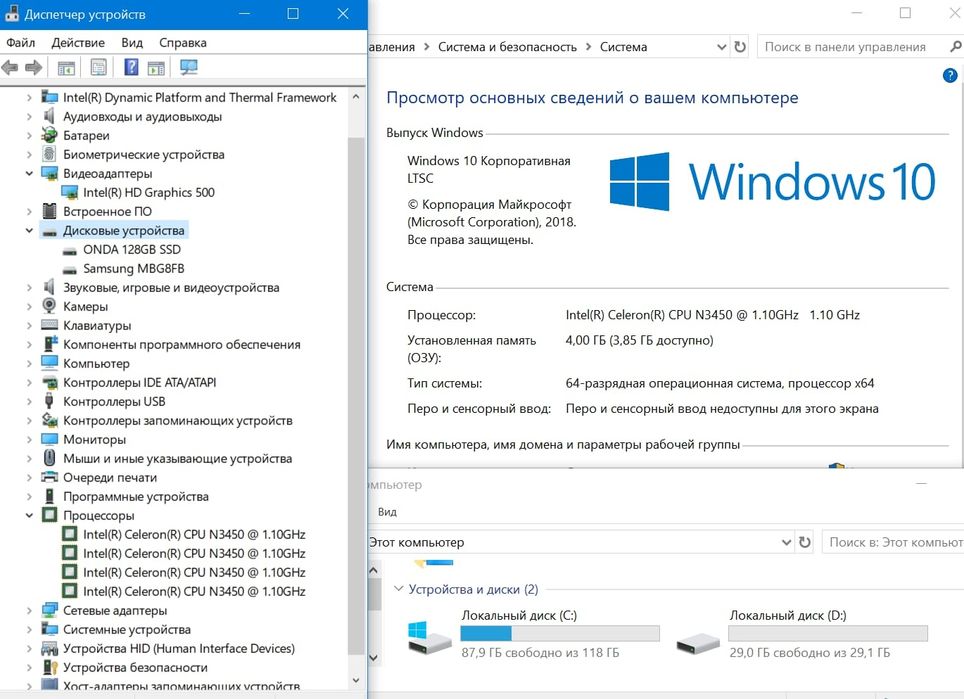Expand the Встроенное ПО node
The width and height of the screenshot is (964, 699).
click(29, 211)
